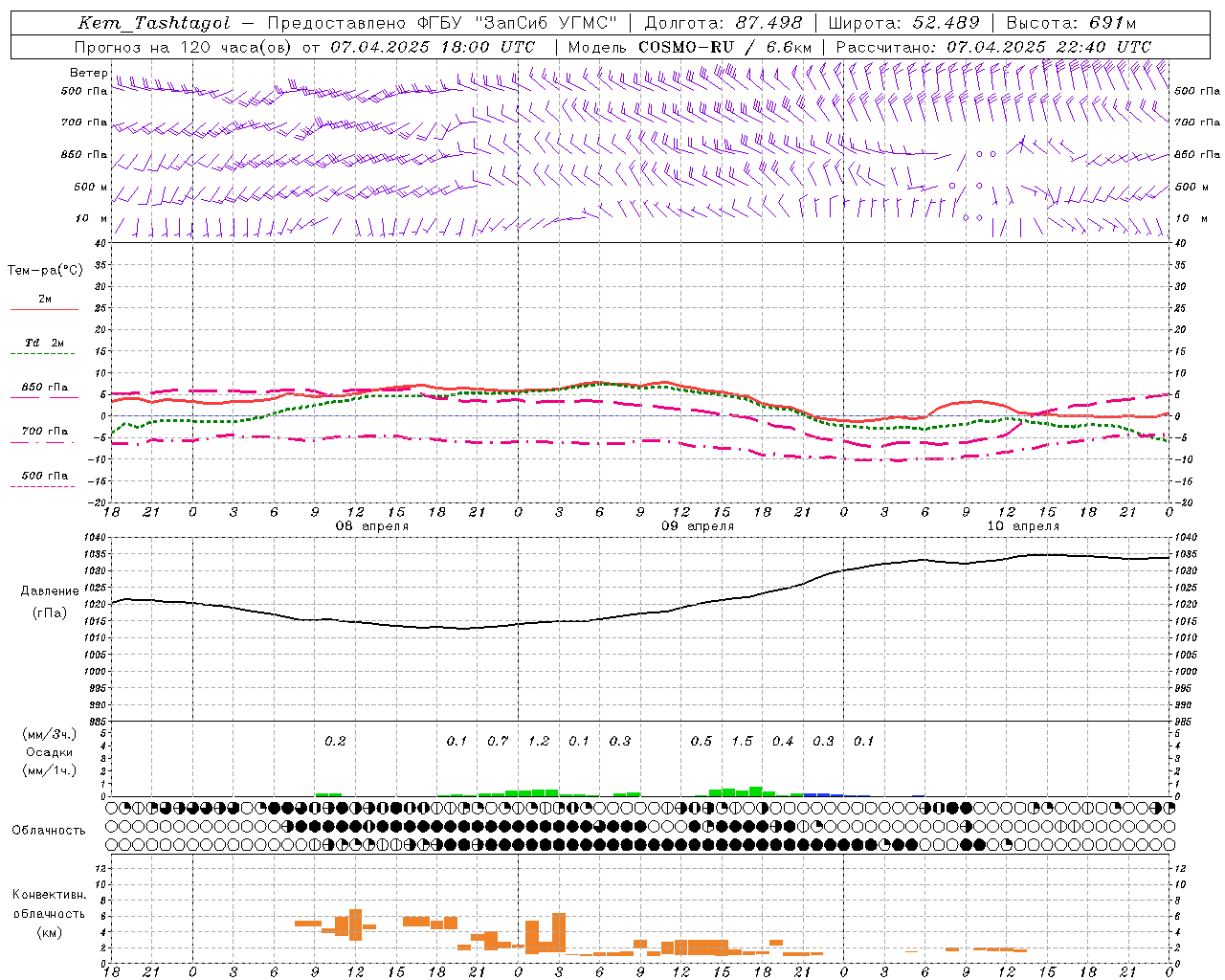Click the Конвективн. облачность (км) label
The width and height of the screenshot is (1225, 980).
(49, 913)
